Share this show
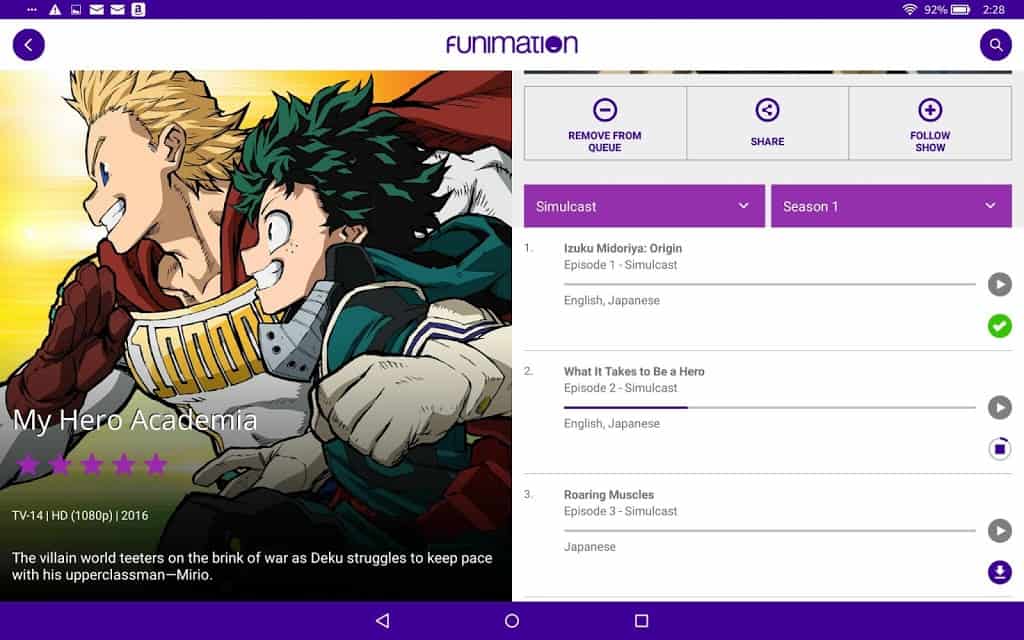This screenshot has width=1024, height=640. click(x=767, y=123)
